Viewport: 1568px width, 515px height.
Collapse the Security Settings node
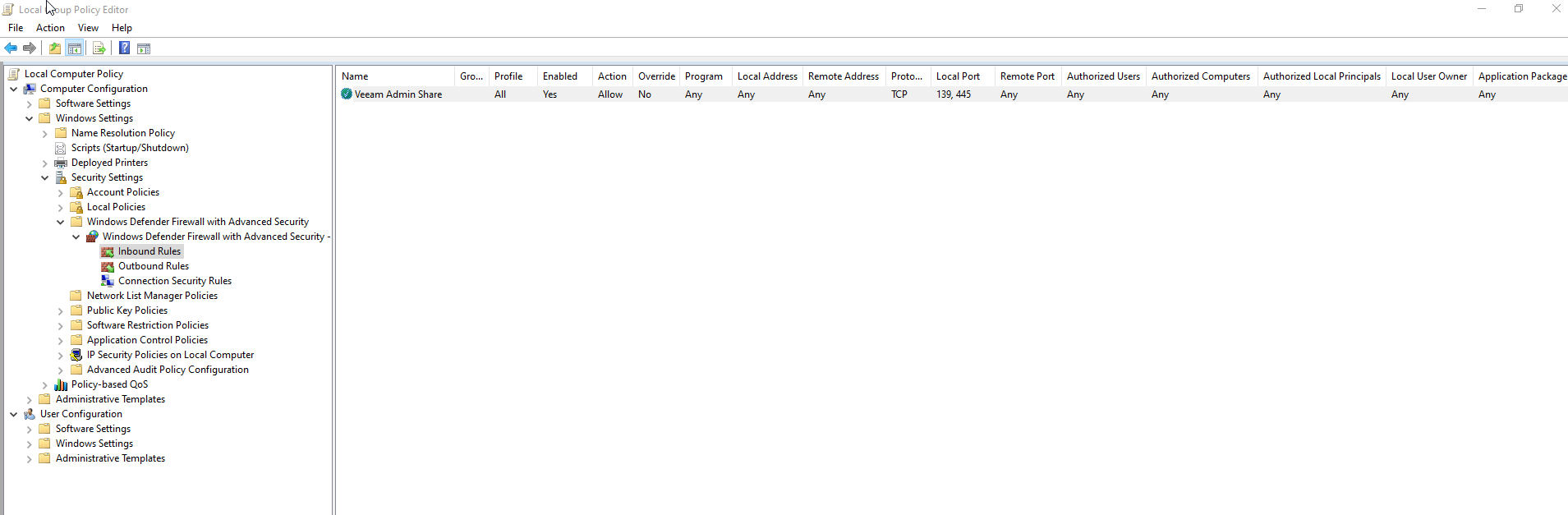tap(45, 177)
